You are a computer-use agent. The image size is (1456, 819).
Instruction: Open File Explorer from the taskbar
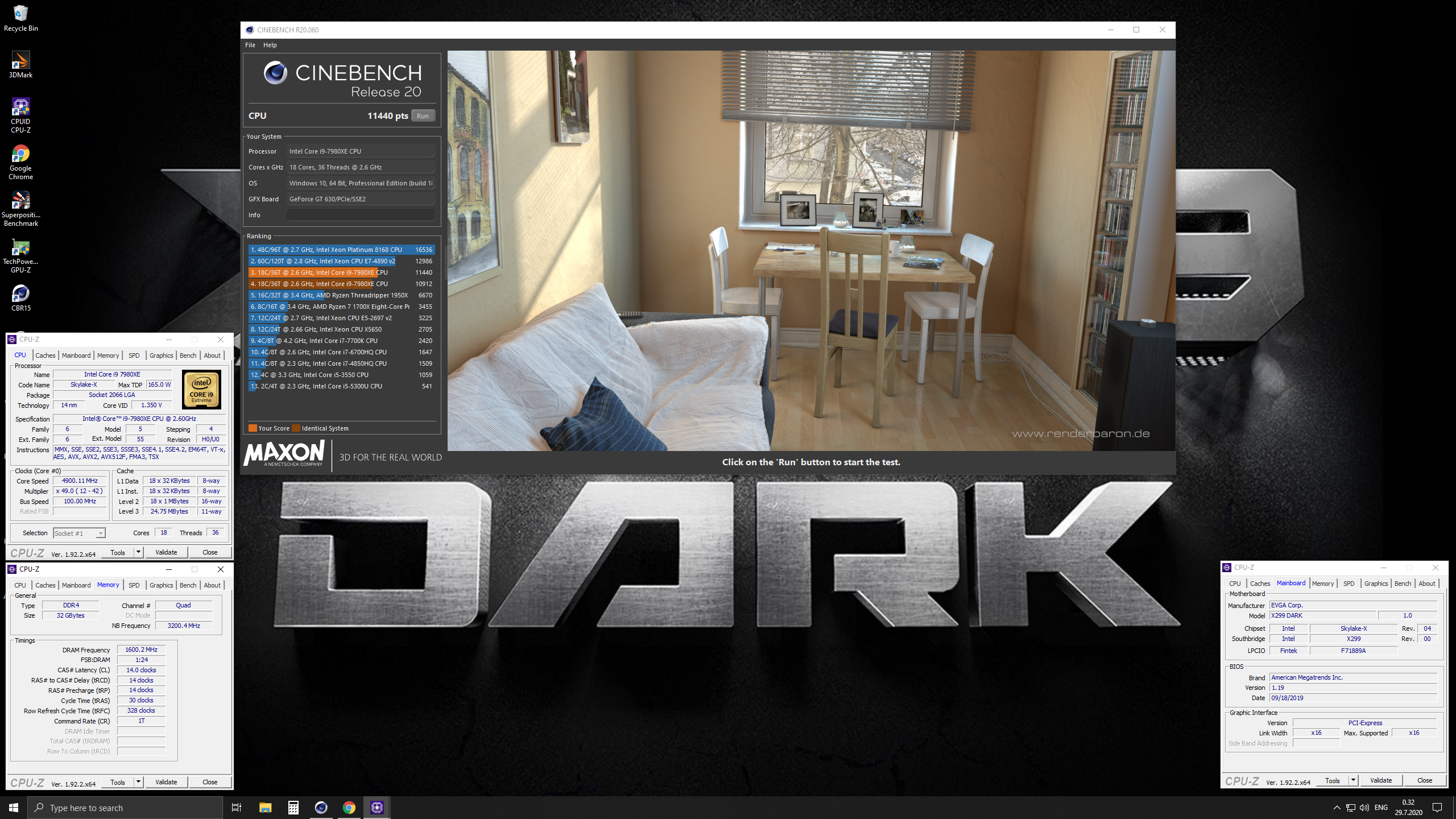click(265, 808)
